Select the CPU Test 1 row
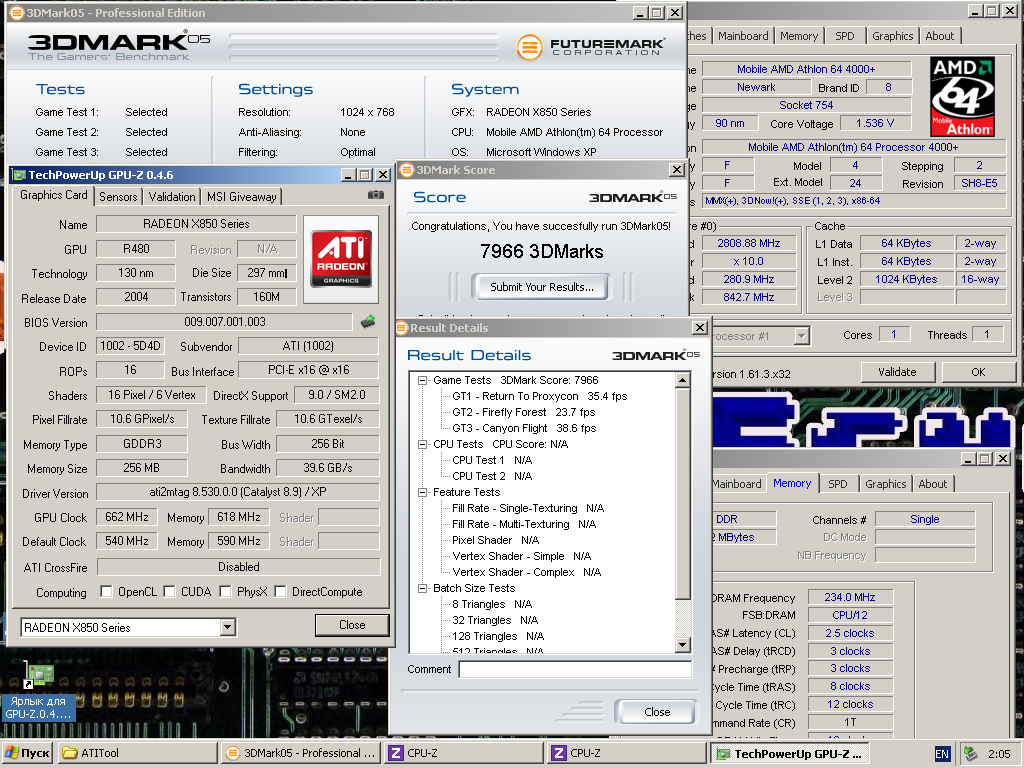Viewport: 1024px width, 768px height. tap(492, 460)
